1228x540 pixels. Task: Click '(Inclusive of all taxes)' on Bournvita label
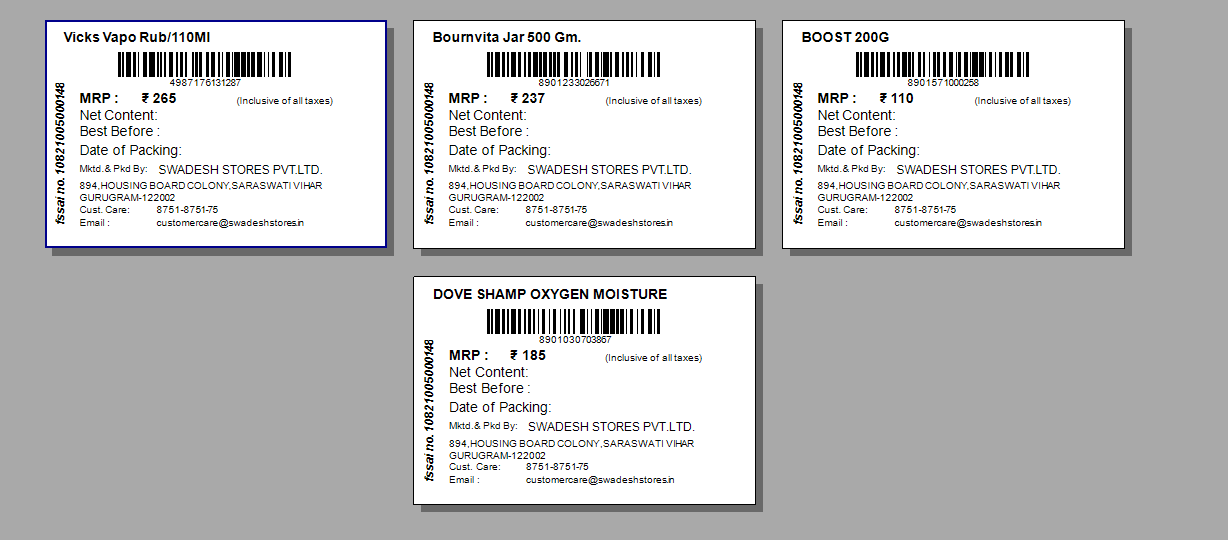(x=654, y=101)
